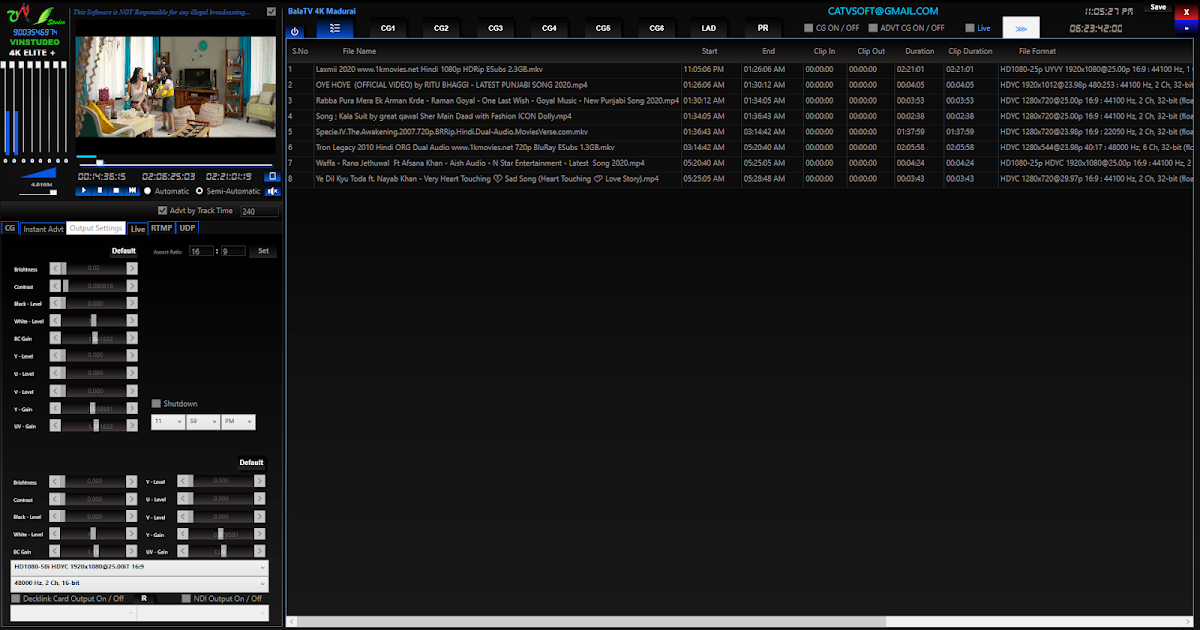Increase lower Y-Level with right arrow
1200x630 pixels.
[259, 481]
